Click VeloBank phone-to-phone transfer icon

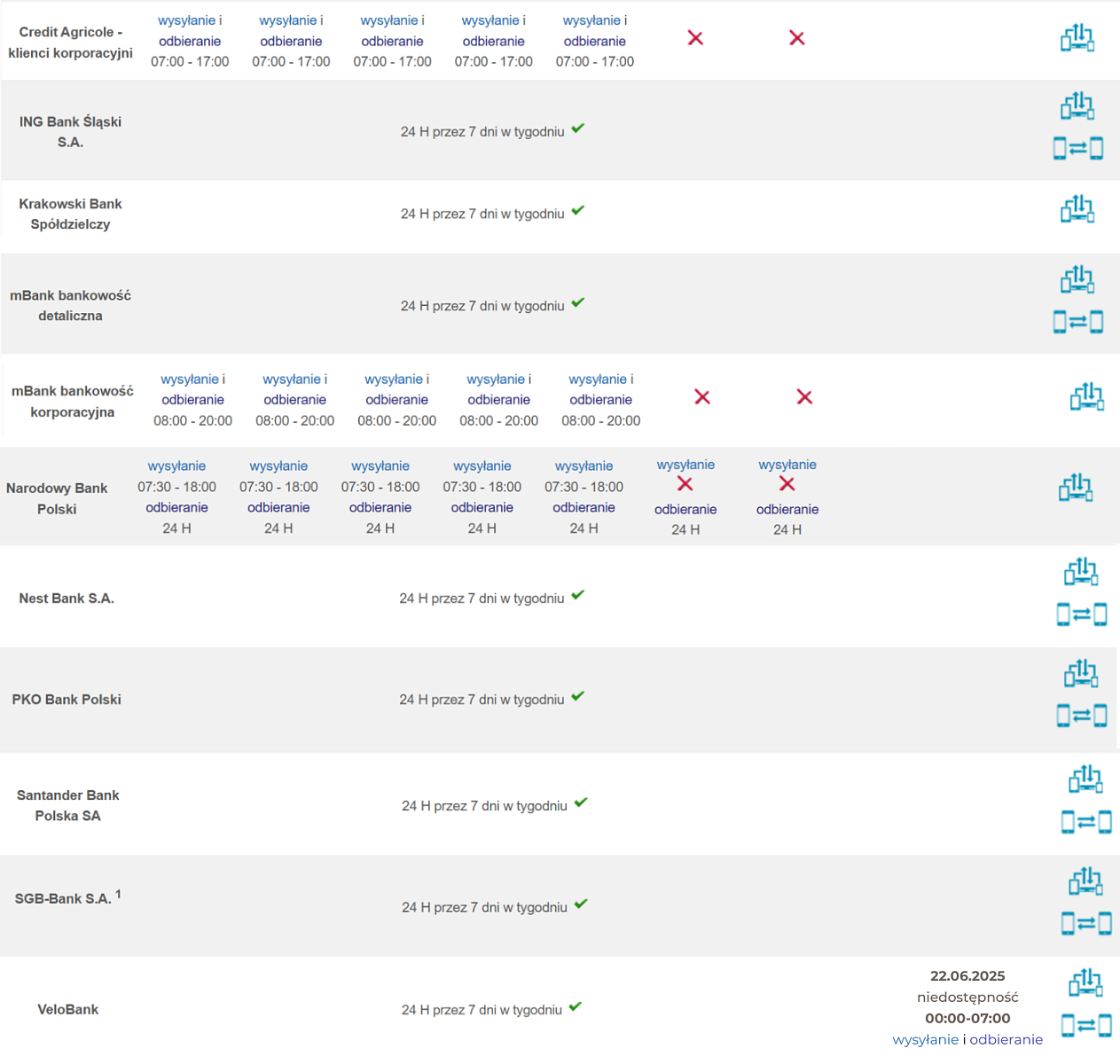[1086, 1026]
